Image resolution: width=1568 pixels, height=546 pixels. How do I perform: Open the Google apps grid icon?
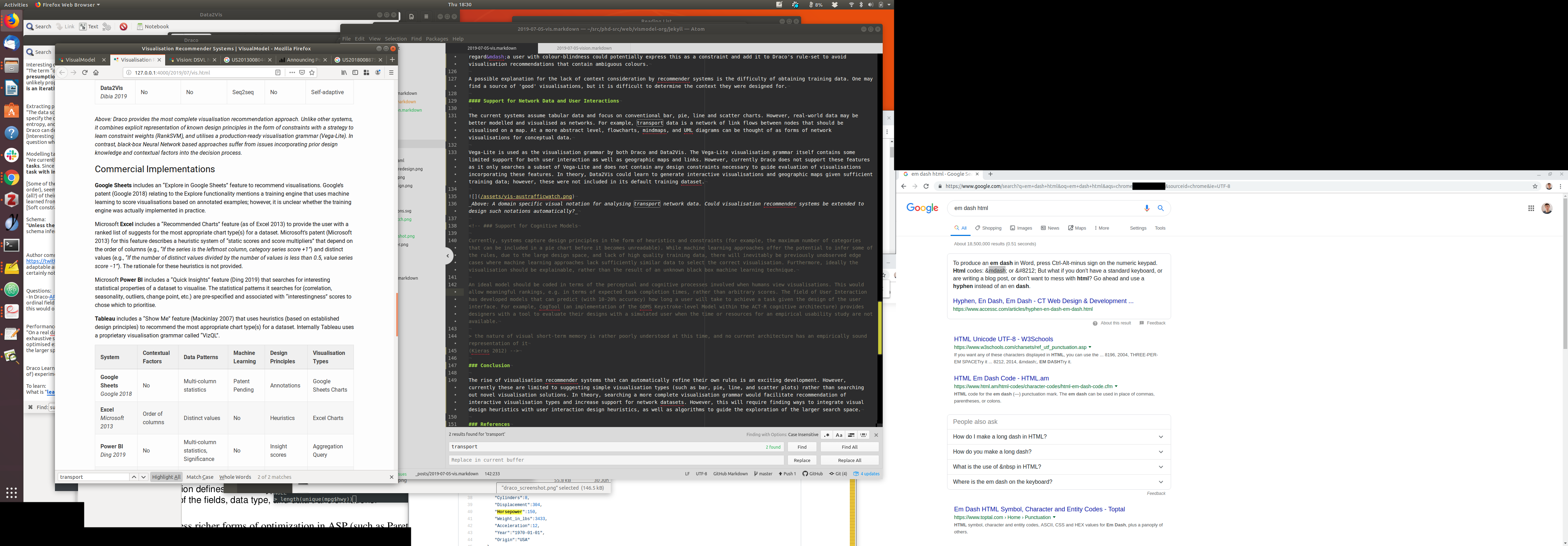pos(1531,208)
